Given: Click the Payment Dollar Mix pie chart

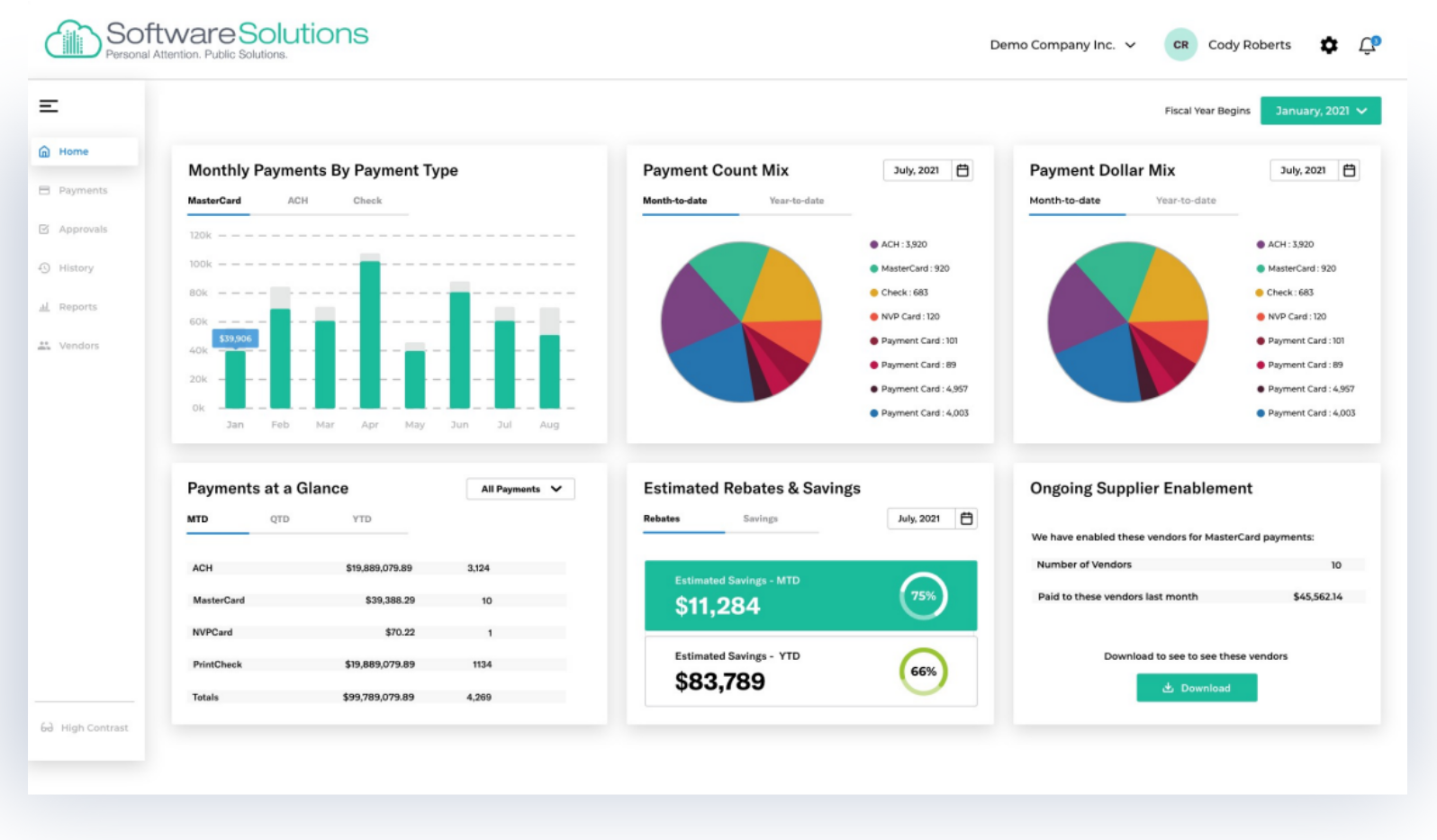Looking at the screenshot, I should coord(1127,321).
